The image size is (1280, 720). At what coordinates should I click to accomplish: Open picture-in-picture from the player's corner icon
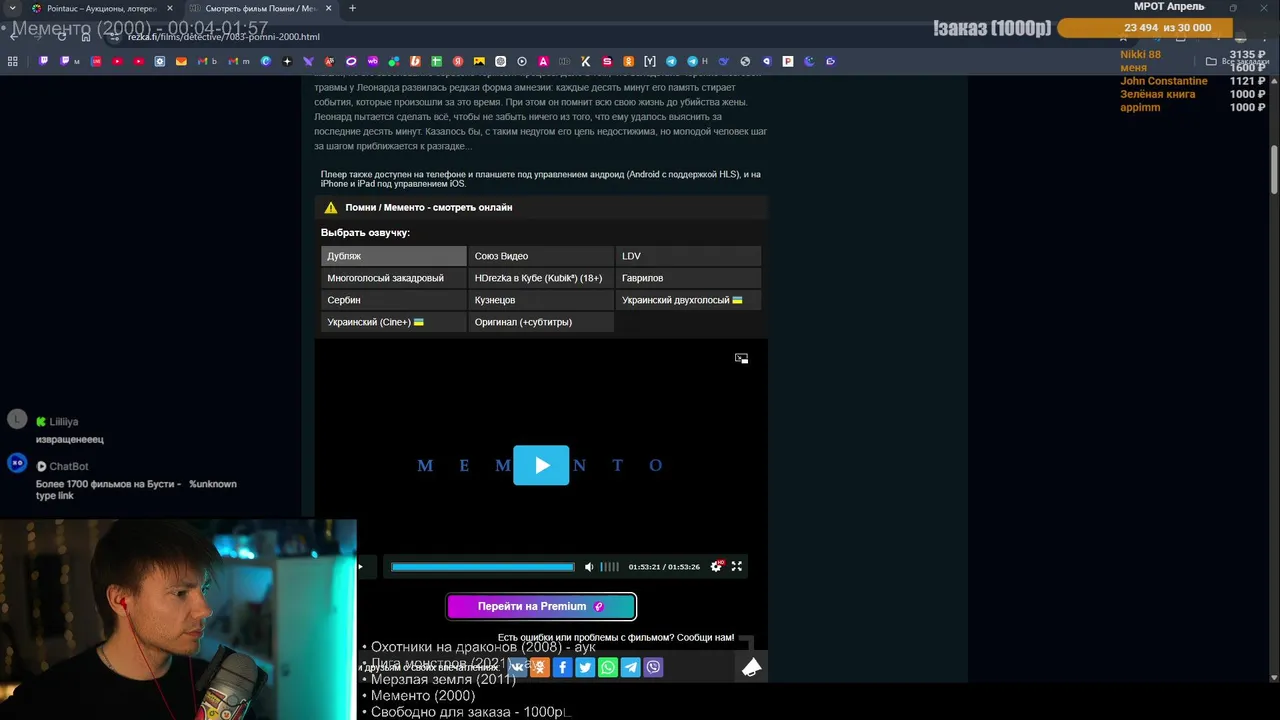pos(741,358)
